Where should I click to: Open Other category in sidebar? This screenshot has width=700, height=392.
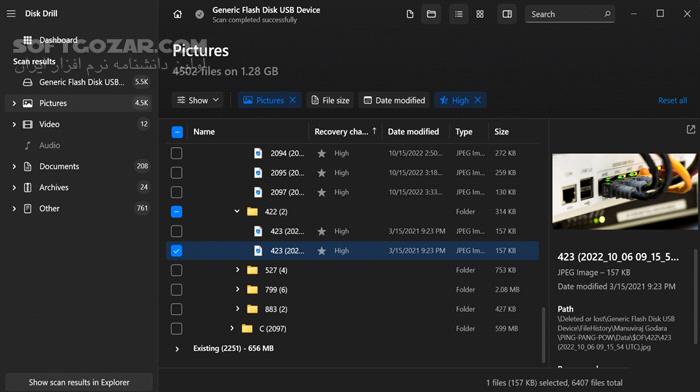[x=79, y=208]
